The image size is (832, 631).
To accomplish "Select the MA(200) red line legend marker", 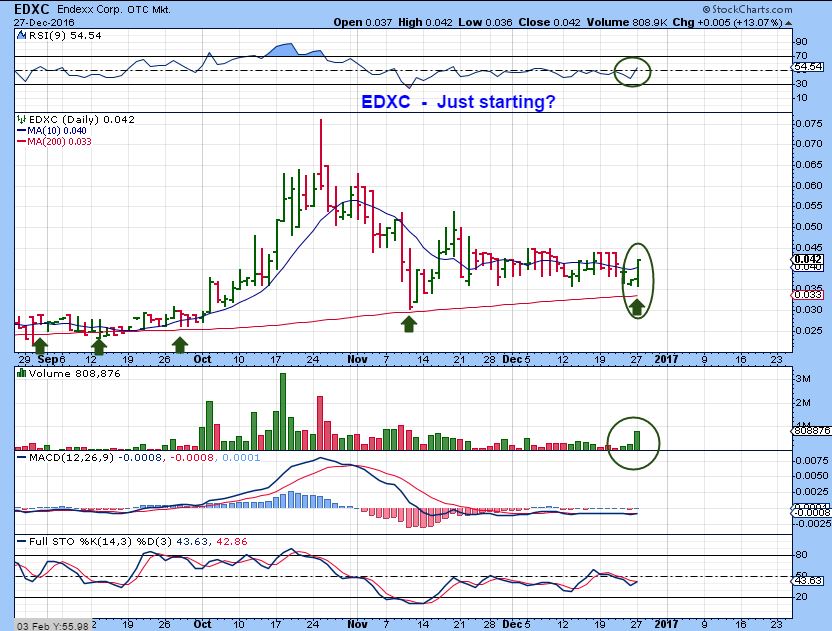I will [x=22, y=142].
